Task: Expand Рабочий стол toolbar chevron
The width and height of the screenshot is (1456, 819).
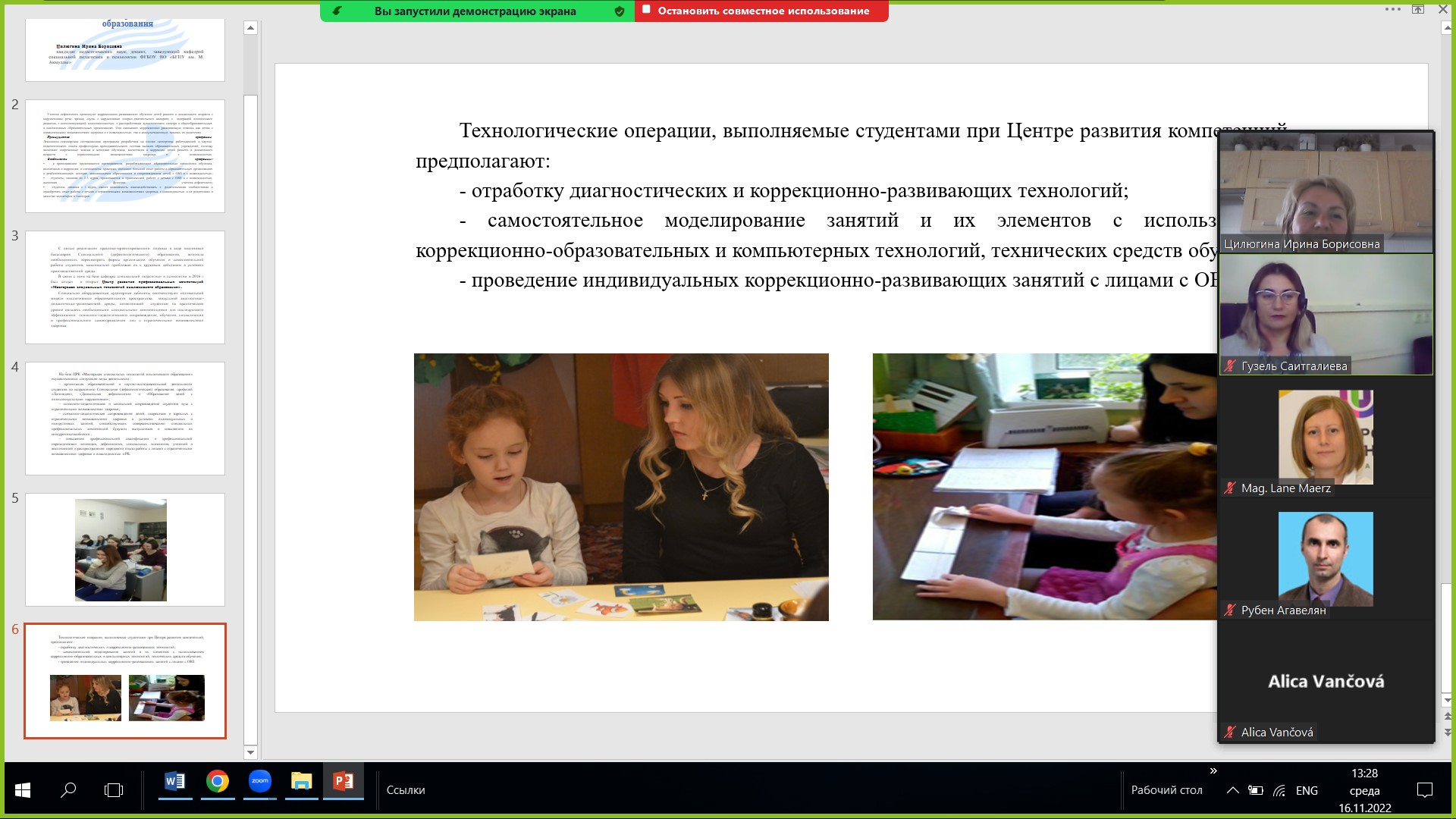Action: [1213, 771]
